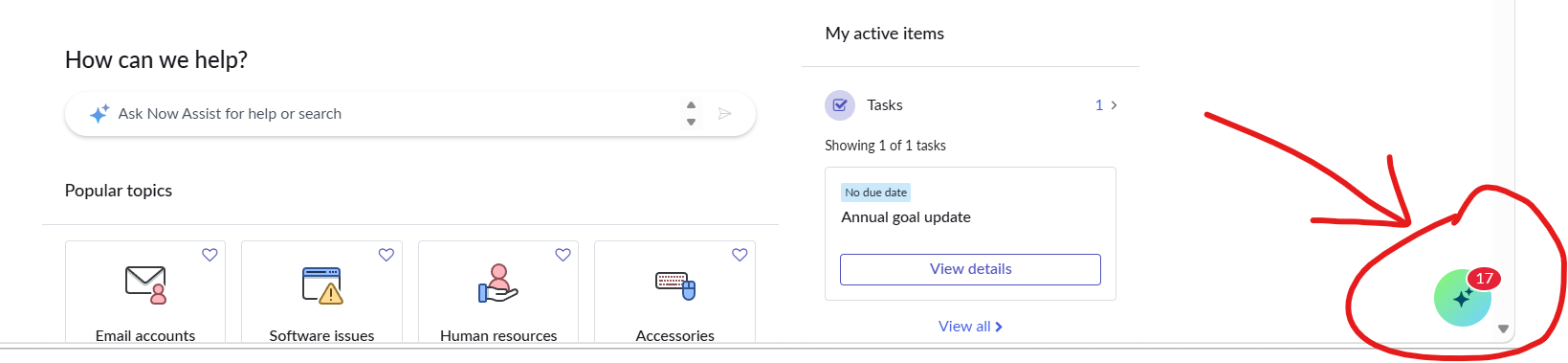
Task: Click the Now Assist sparkle icon in search
Action: click(99, 114)
